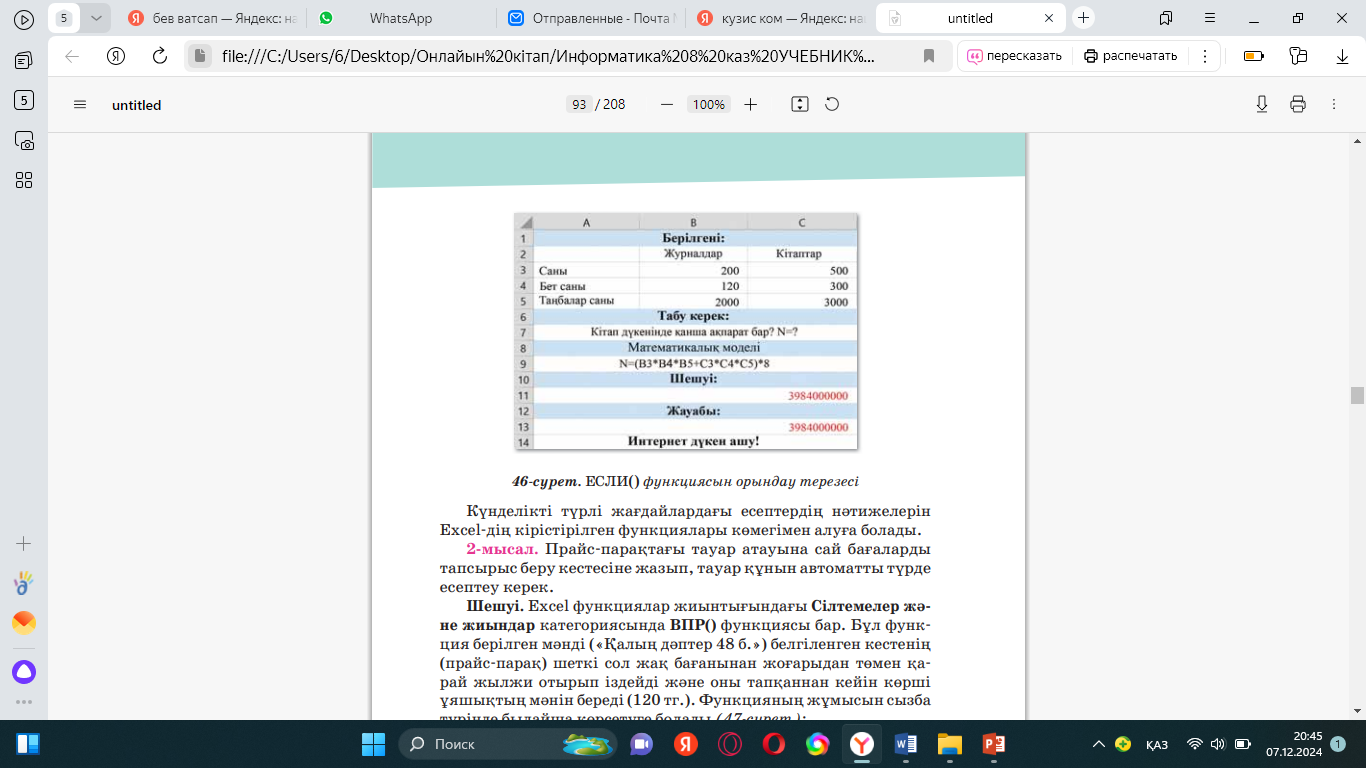Switch keyboard language via ҚАЗ indicator
Viewport: 1366px width, 768px height.
click(1157, 744)
